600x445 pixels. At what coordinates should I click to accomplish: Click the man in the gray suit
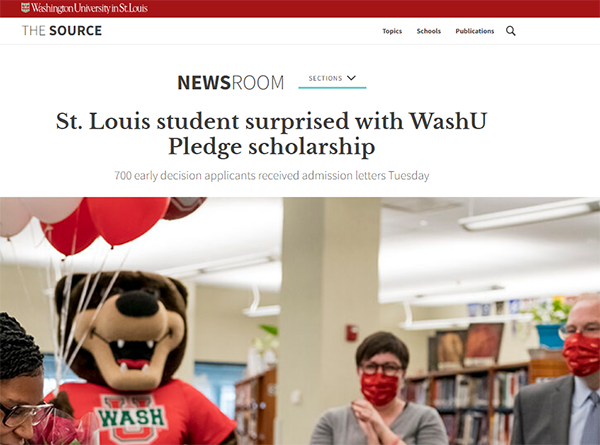[x=559, y=369]
